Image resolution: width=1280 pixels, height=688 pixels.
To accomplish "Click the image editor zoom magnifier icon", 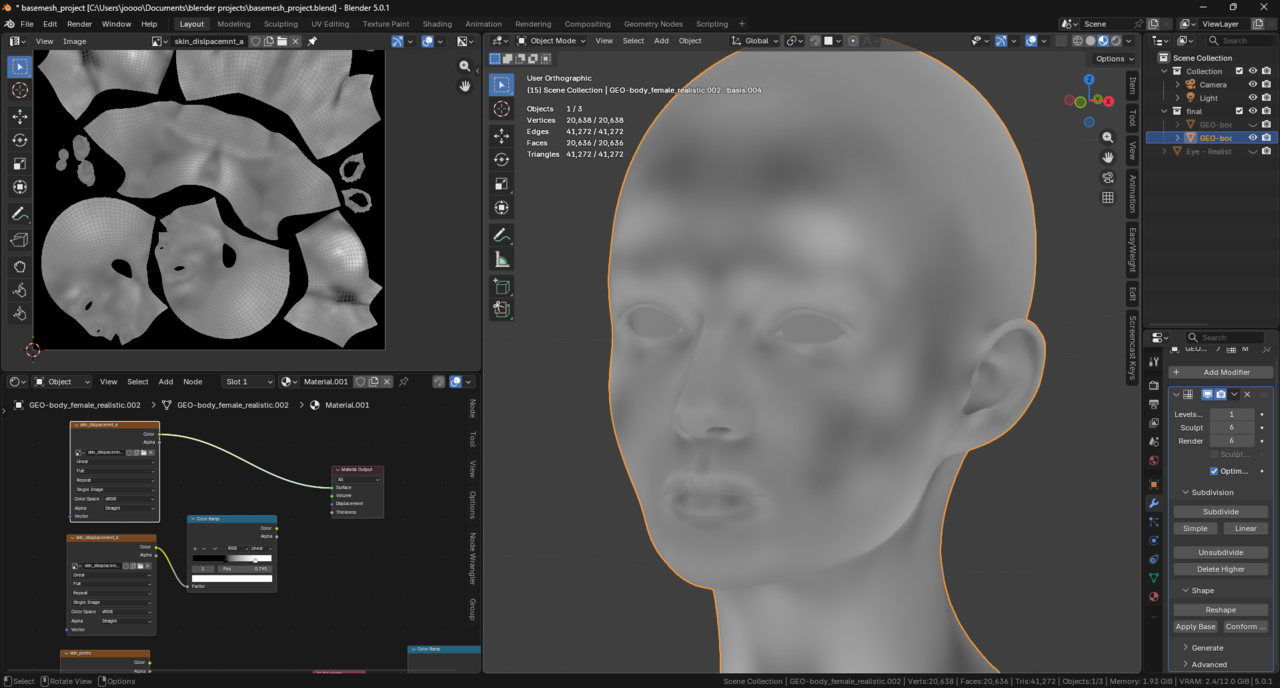I will (465, 66).
